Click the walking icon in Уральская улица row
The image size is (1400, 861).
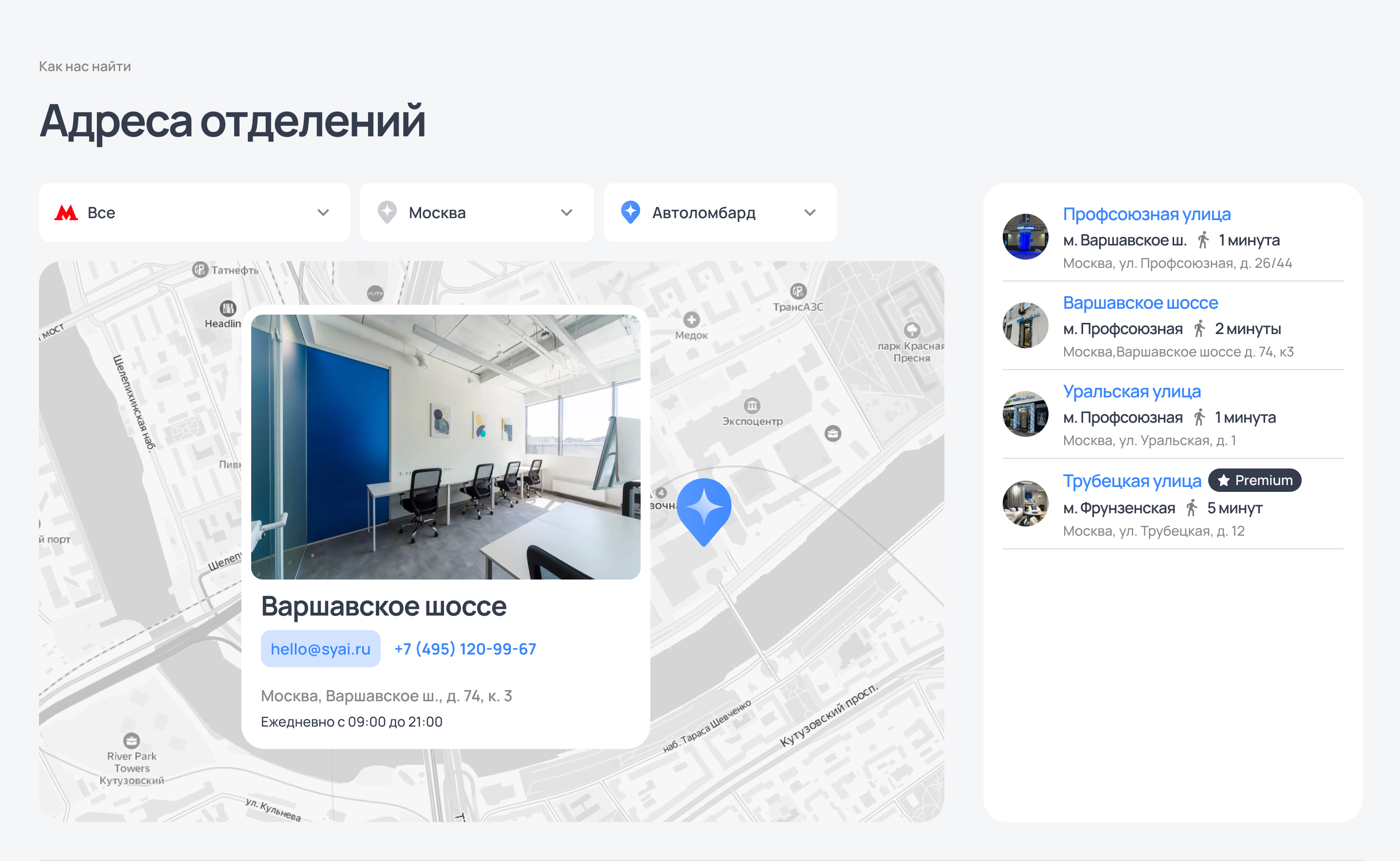(1199, 417)
